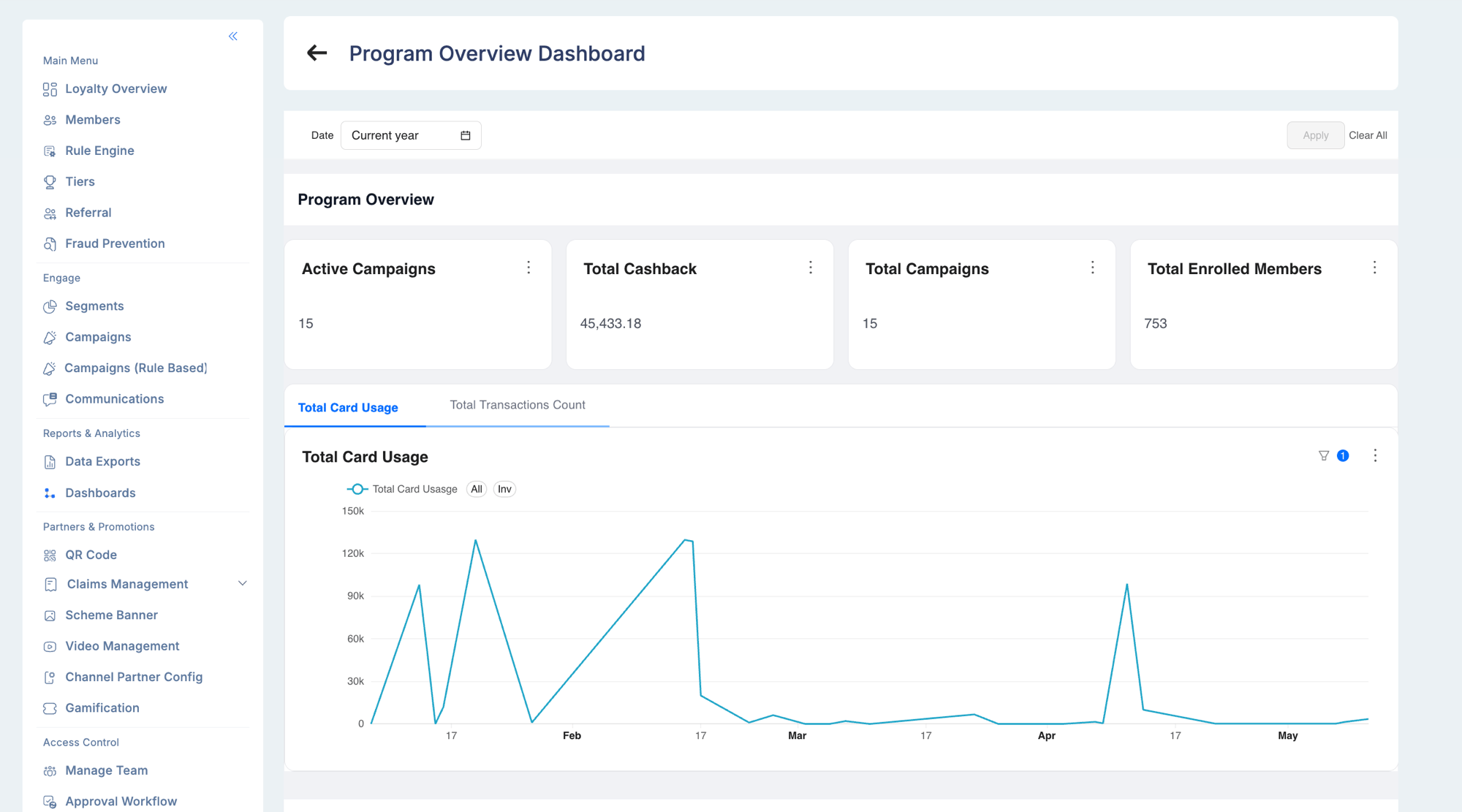The image size is (1462, 812).
Task: Click the Channel Partner Config icon
Action: click(50, 678)
